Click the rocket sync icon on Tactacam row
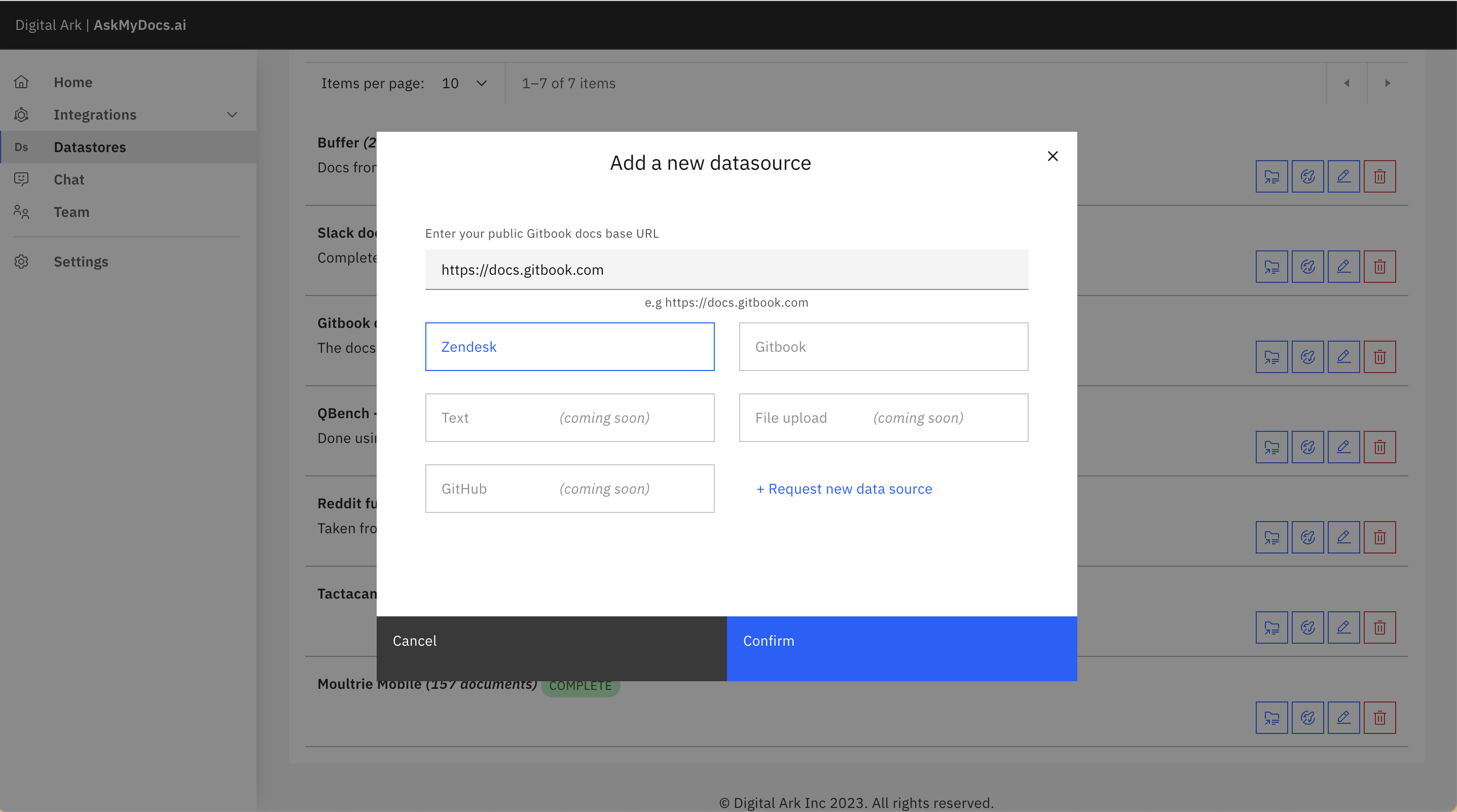The image size is (1457, 812). [x=1307, y=628]
